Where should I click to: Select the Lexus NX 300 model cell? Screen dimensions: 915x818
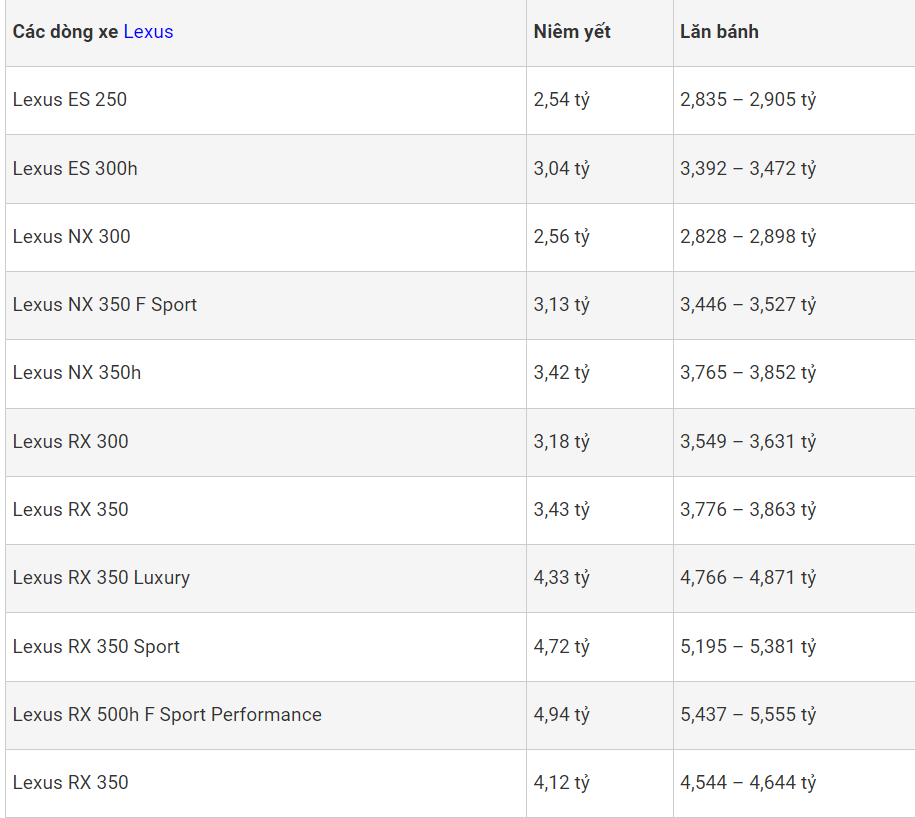point(72,237)
